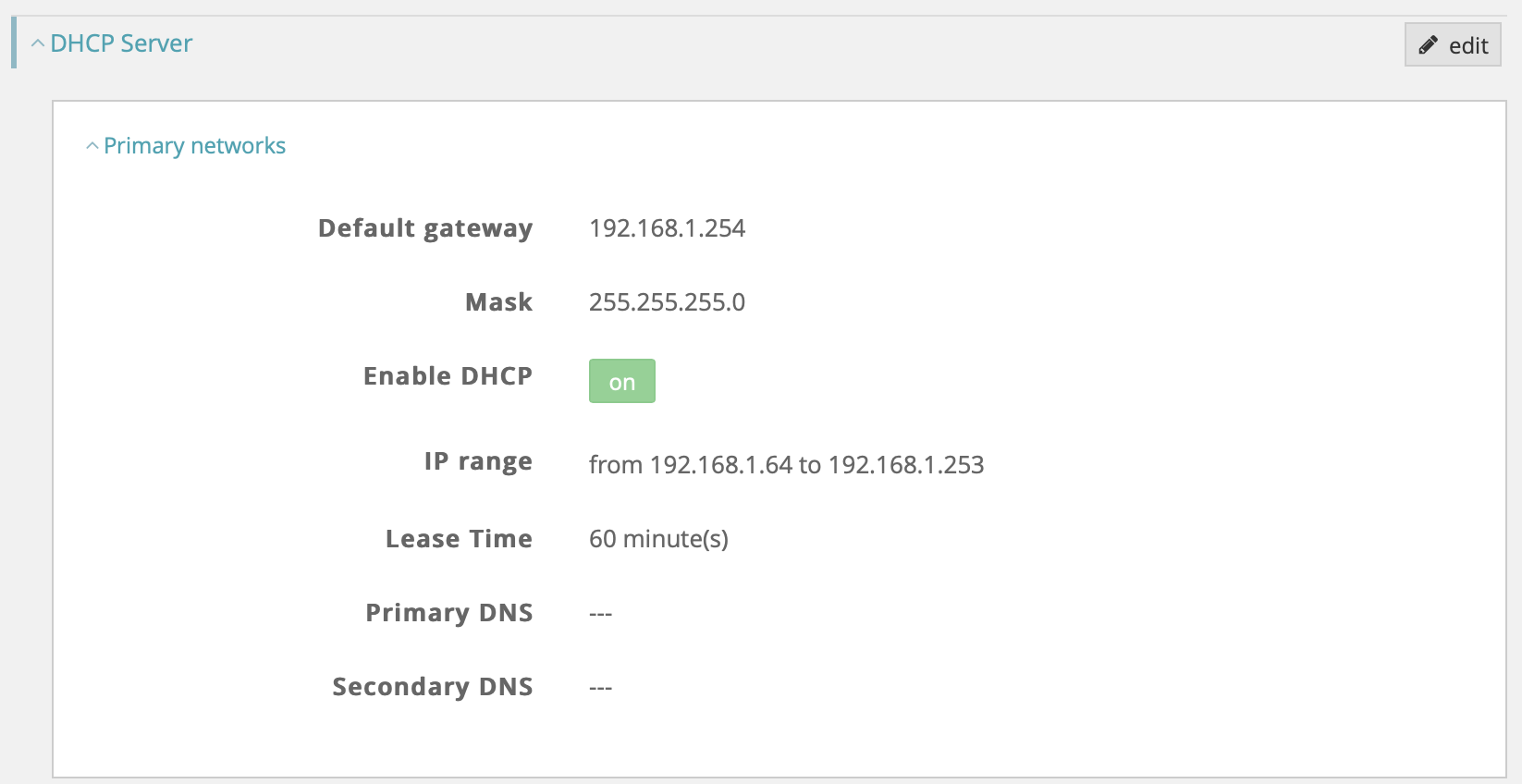Click the Primary DNS label

(x=449, y=613)
